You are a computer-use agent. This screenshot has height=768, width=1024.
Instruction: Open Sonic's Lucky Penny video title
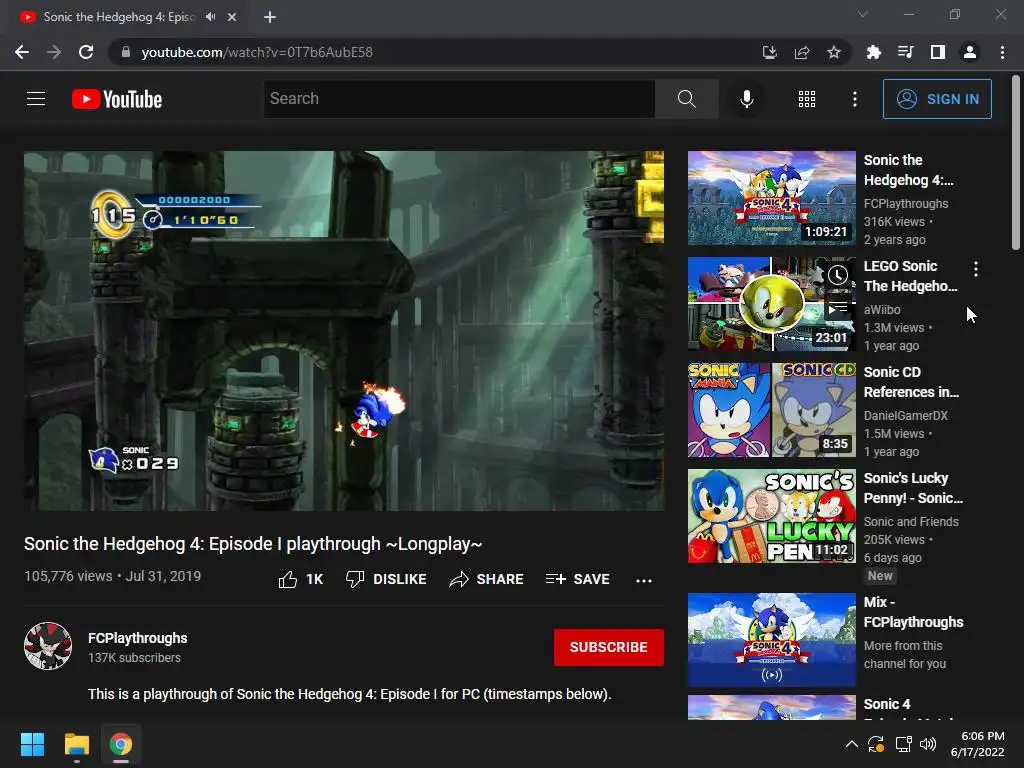point(913,488)
